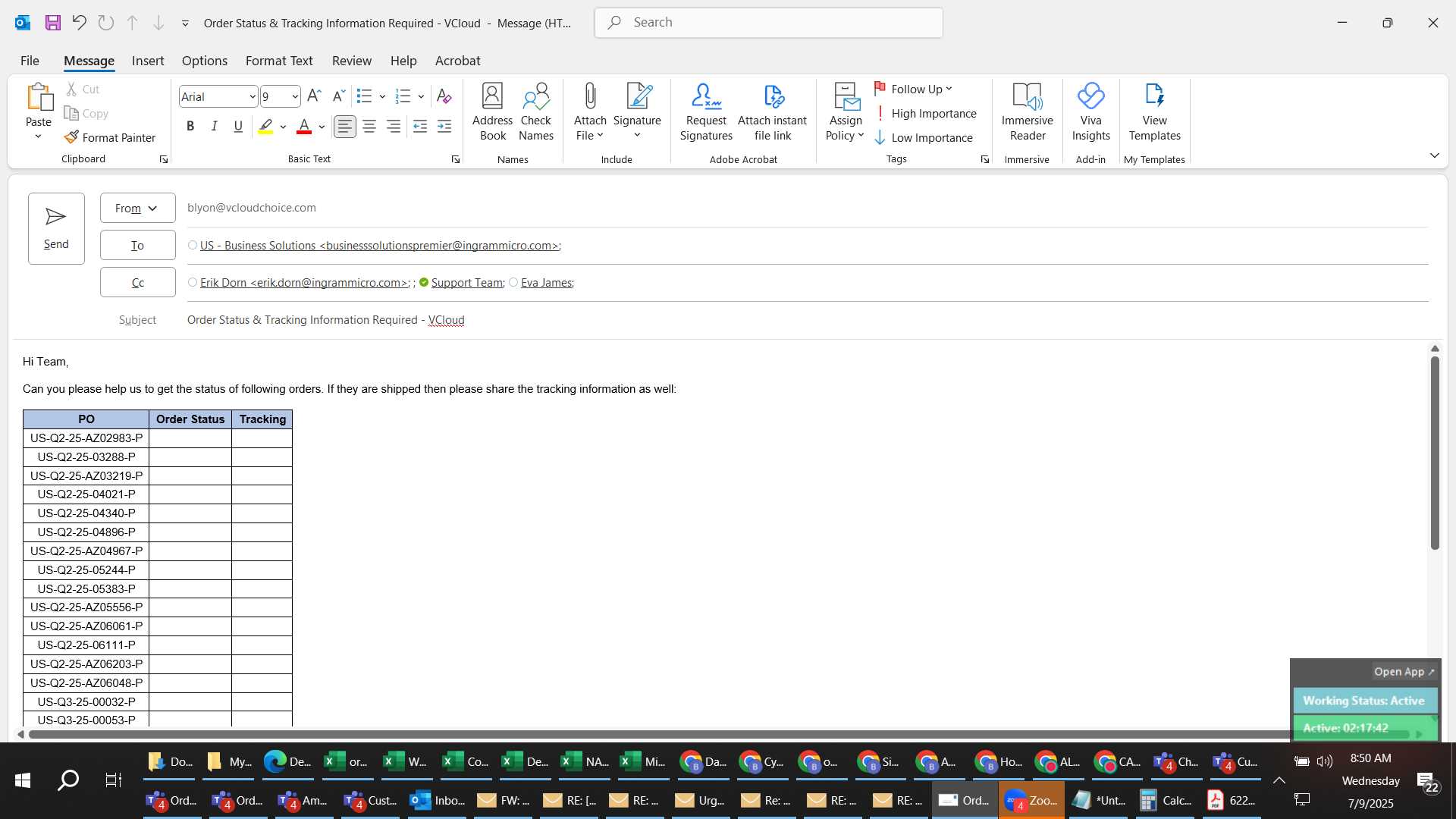Toggle bold formatting
1456x819 pixels.
coord(190,127)
